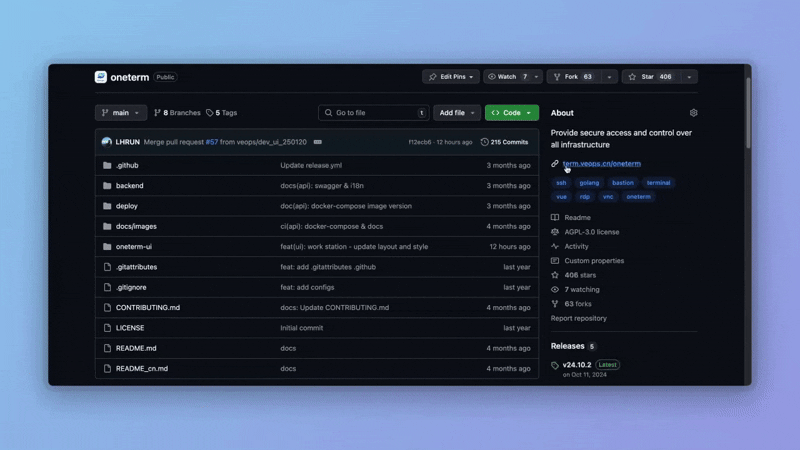Open the term.veops.cn/oneterm website link

click(601, 163)
